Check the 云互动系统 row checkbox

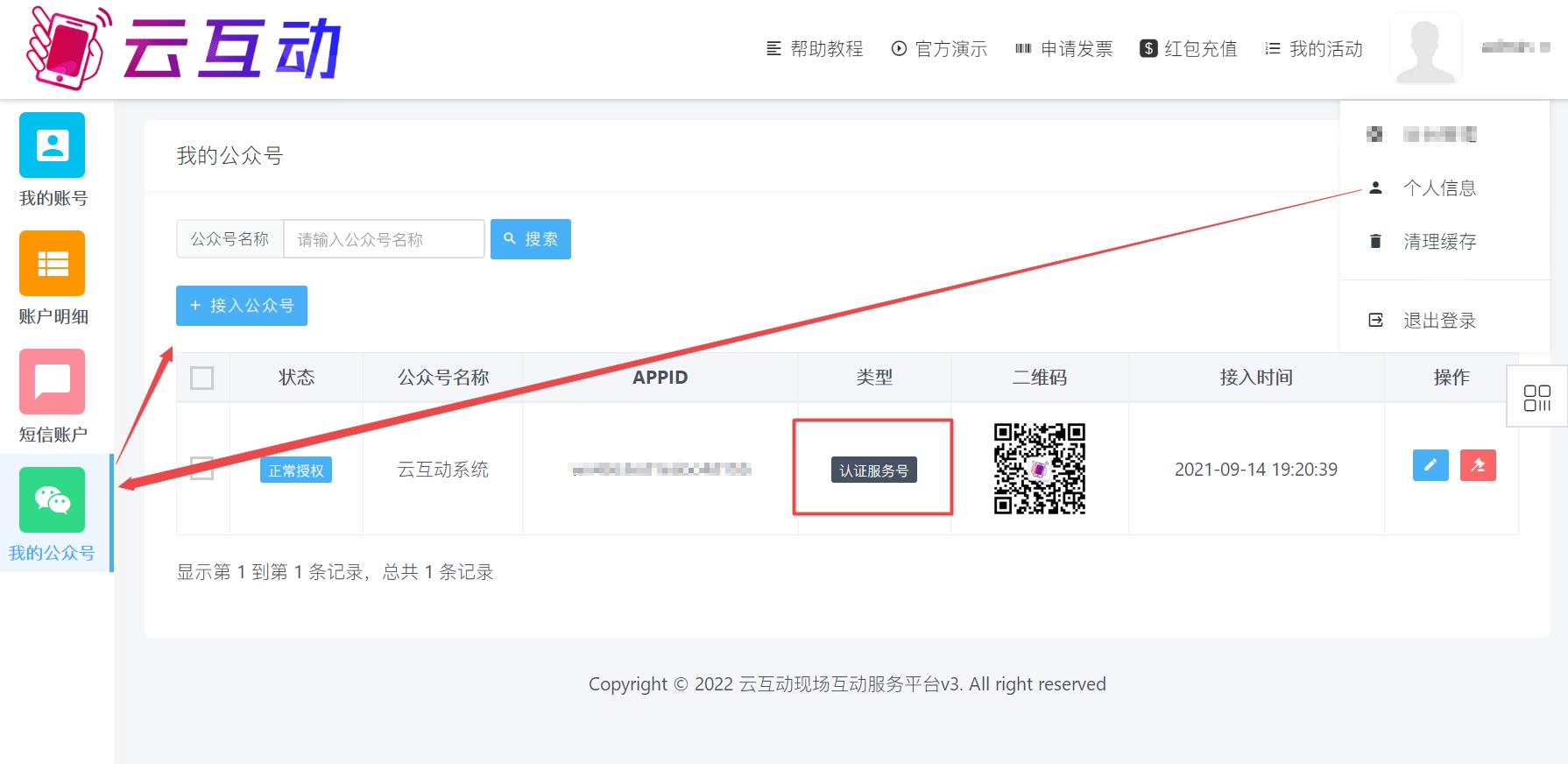click(x=202, y=469)
